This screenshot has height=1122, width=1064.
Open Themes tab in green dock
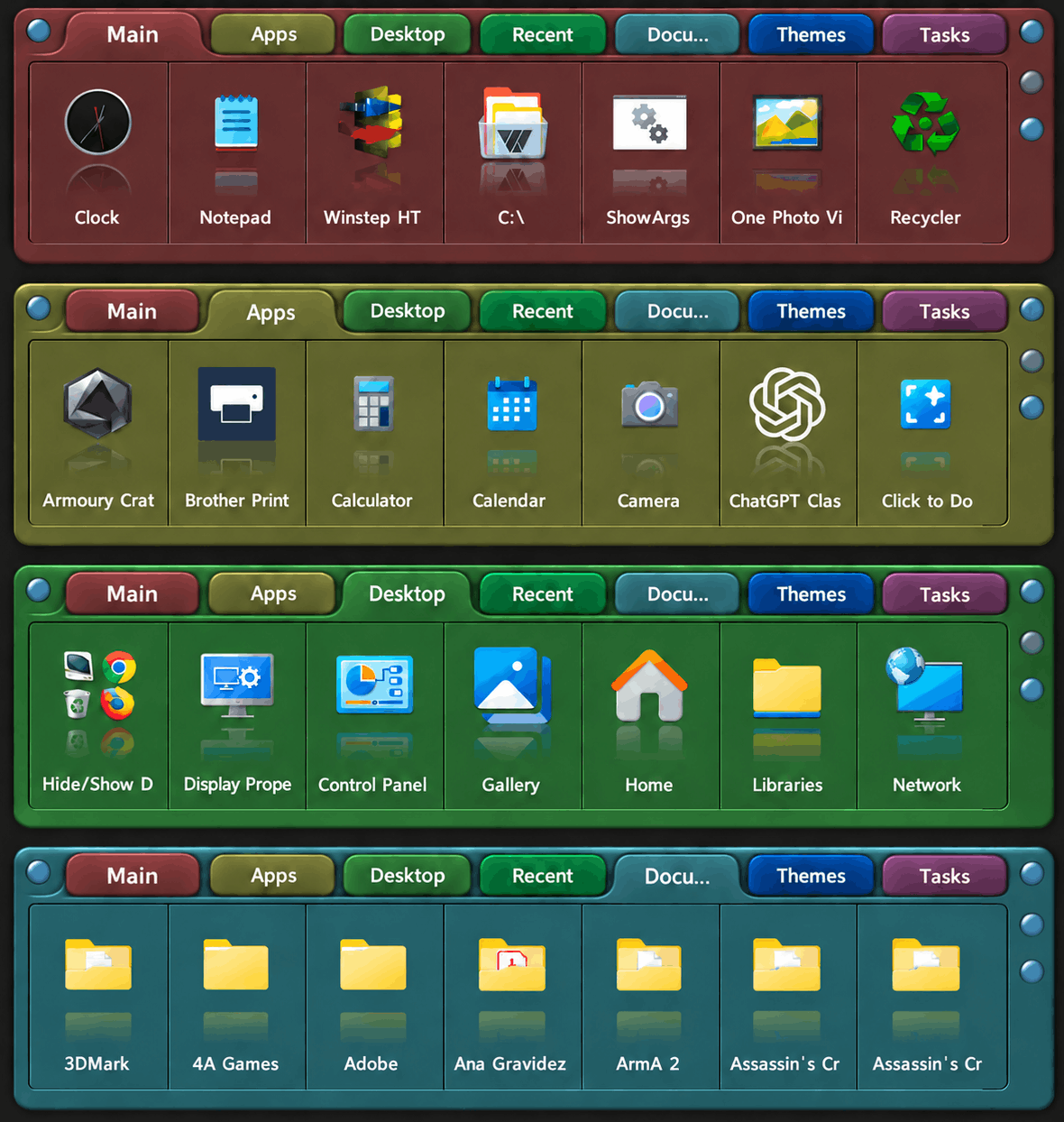click(811, 594)
